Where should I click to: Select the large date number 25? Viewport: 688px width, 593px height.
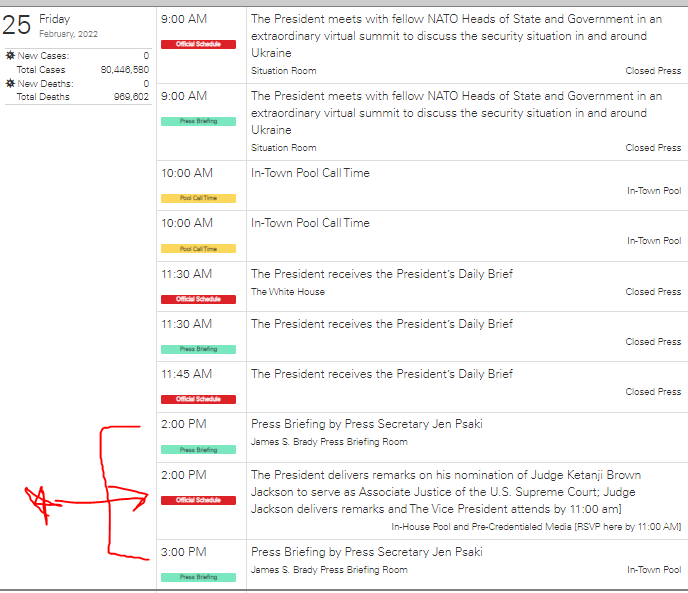[x=17, y=25]
